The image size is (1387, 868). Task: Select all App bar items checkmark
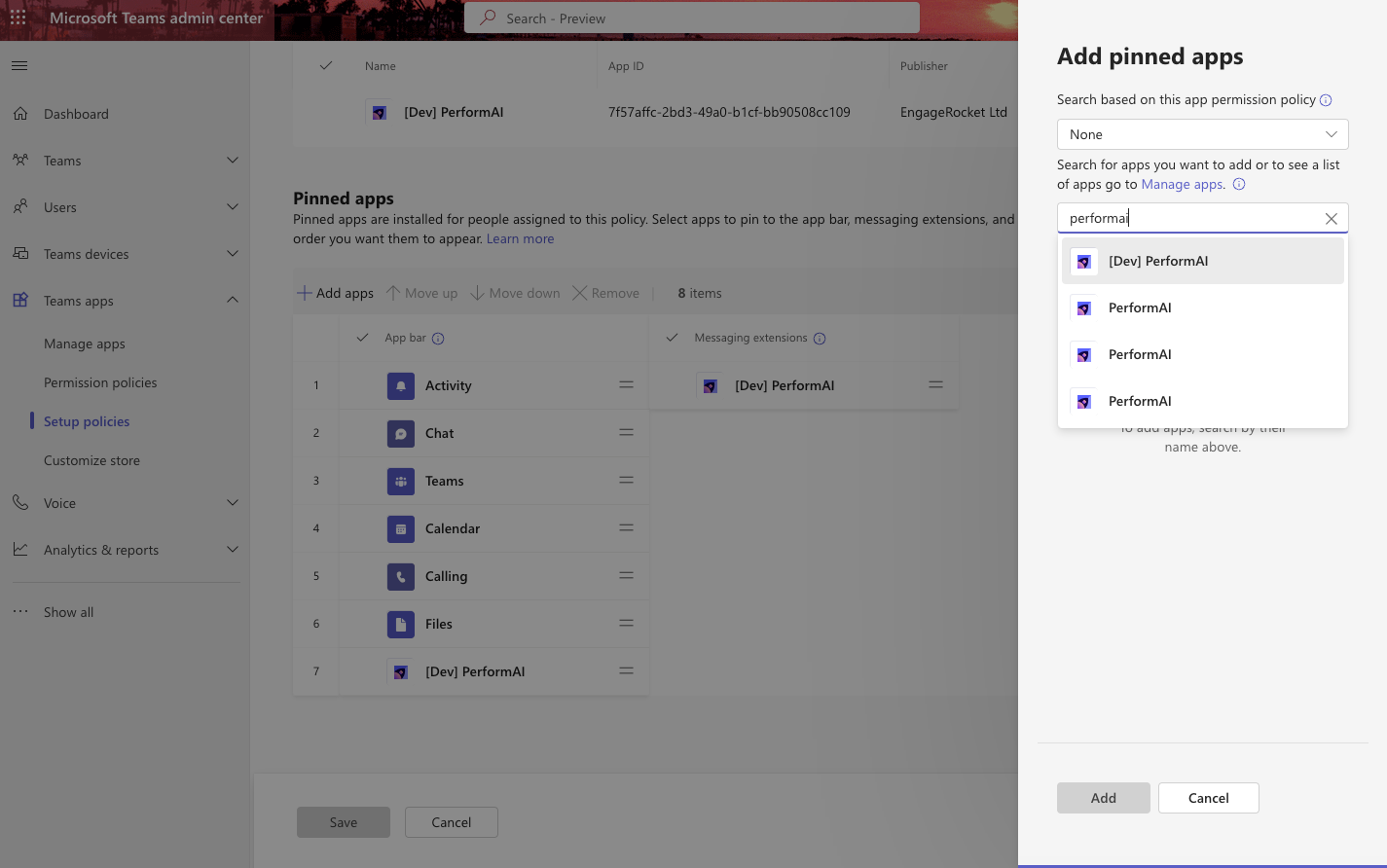362,338
